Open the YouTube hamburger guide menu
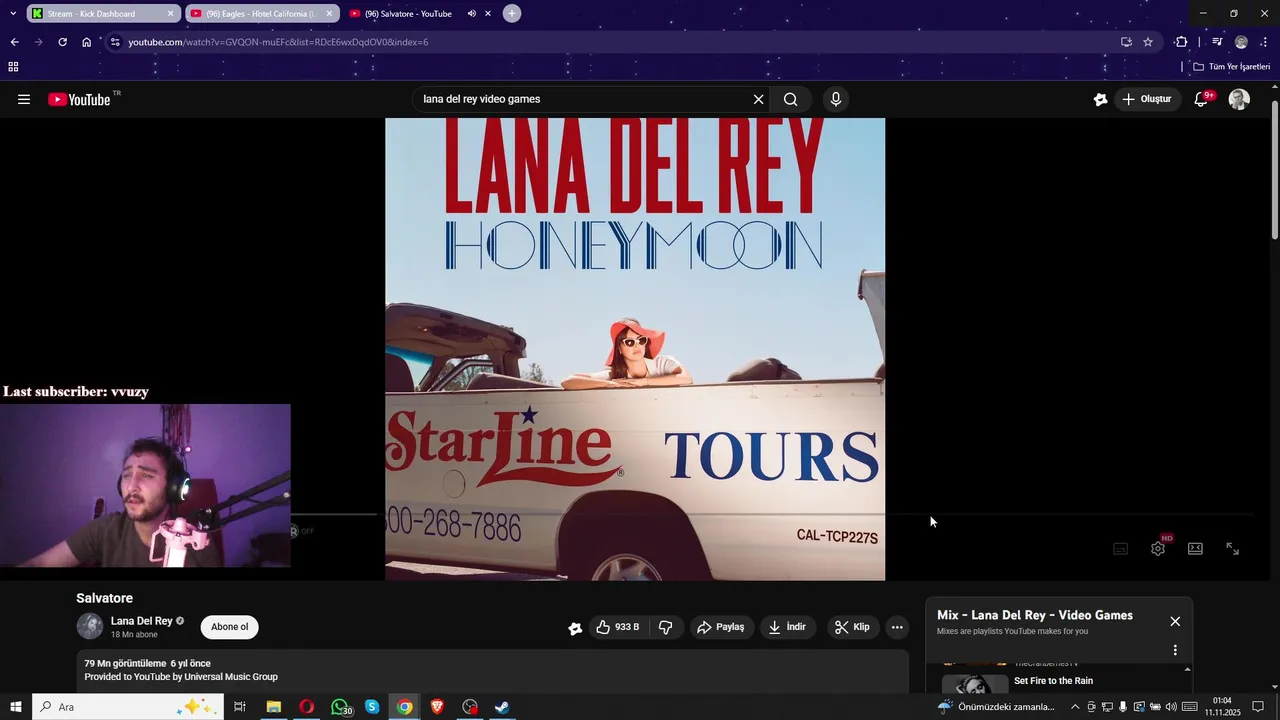Viewport: 1280px width, 720px height. [x=24, y=99]
